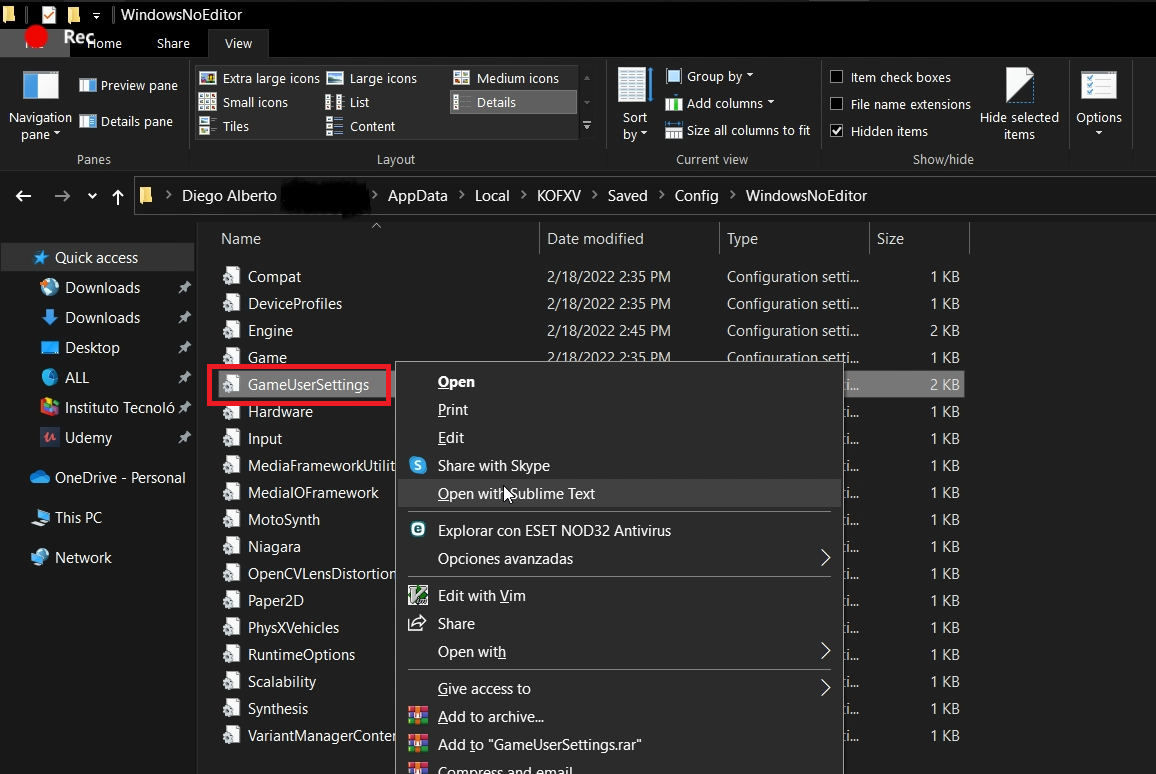Viewport: 1156px width, 774px height.
Task: Expand the Opciones avanzadas submenu arrow
Action: 825,559
